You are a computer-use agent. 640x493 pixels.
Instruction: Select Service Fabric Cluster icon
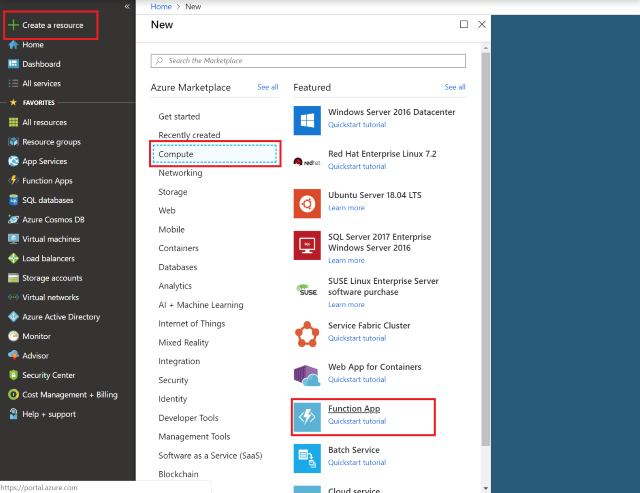coord(307,334)
